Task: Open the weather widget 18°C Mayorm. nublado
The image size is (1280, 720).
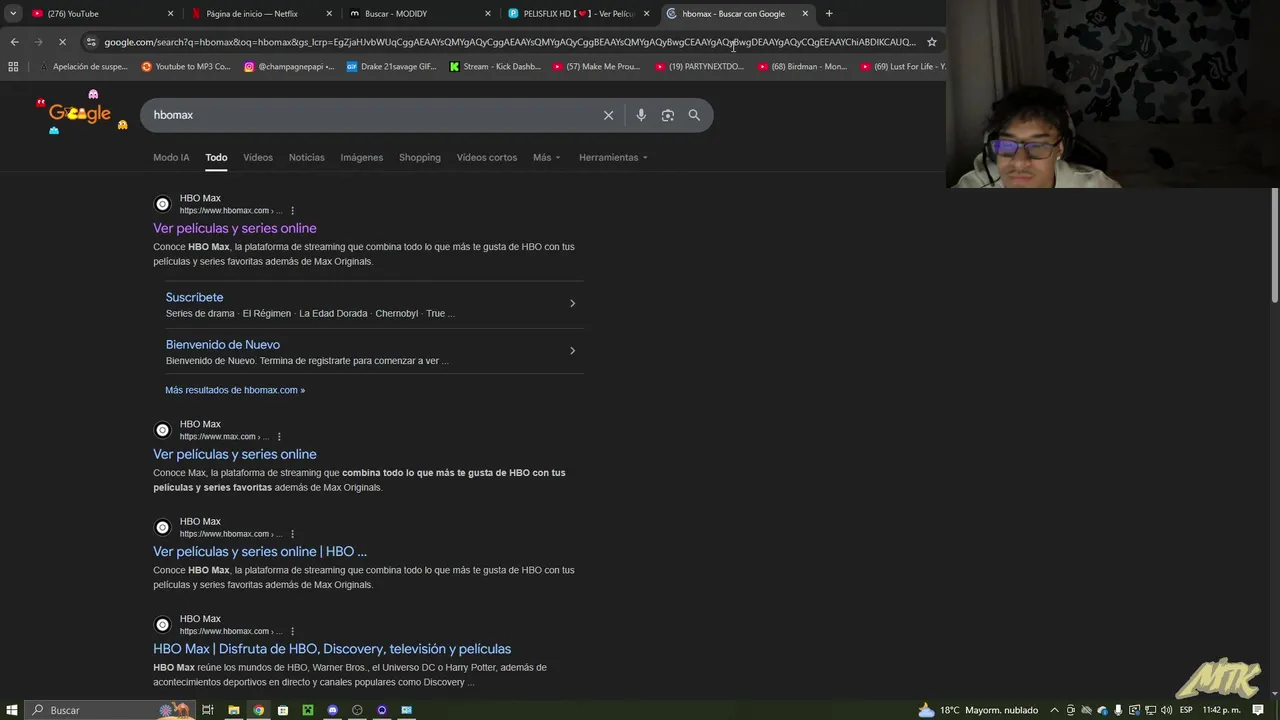Action: click(977, 710)
